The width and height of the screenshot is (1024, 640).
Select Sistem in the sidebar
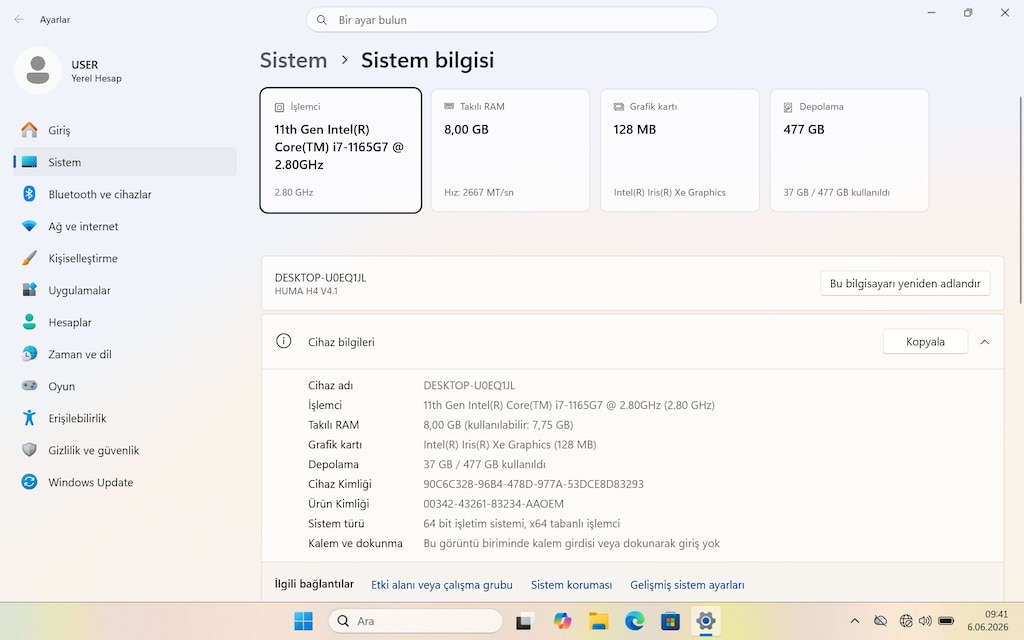[x=125, y=162]
